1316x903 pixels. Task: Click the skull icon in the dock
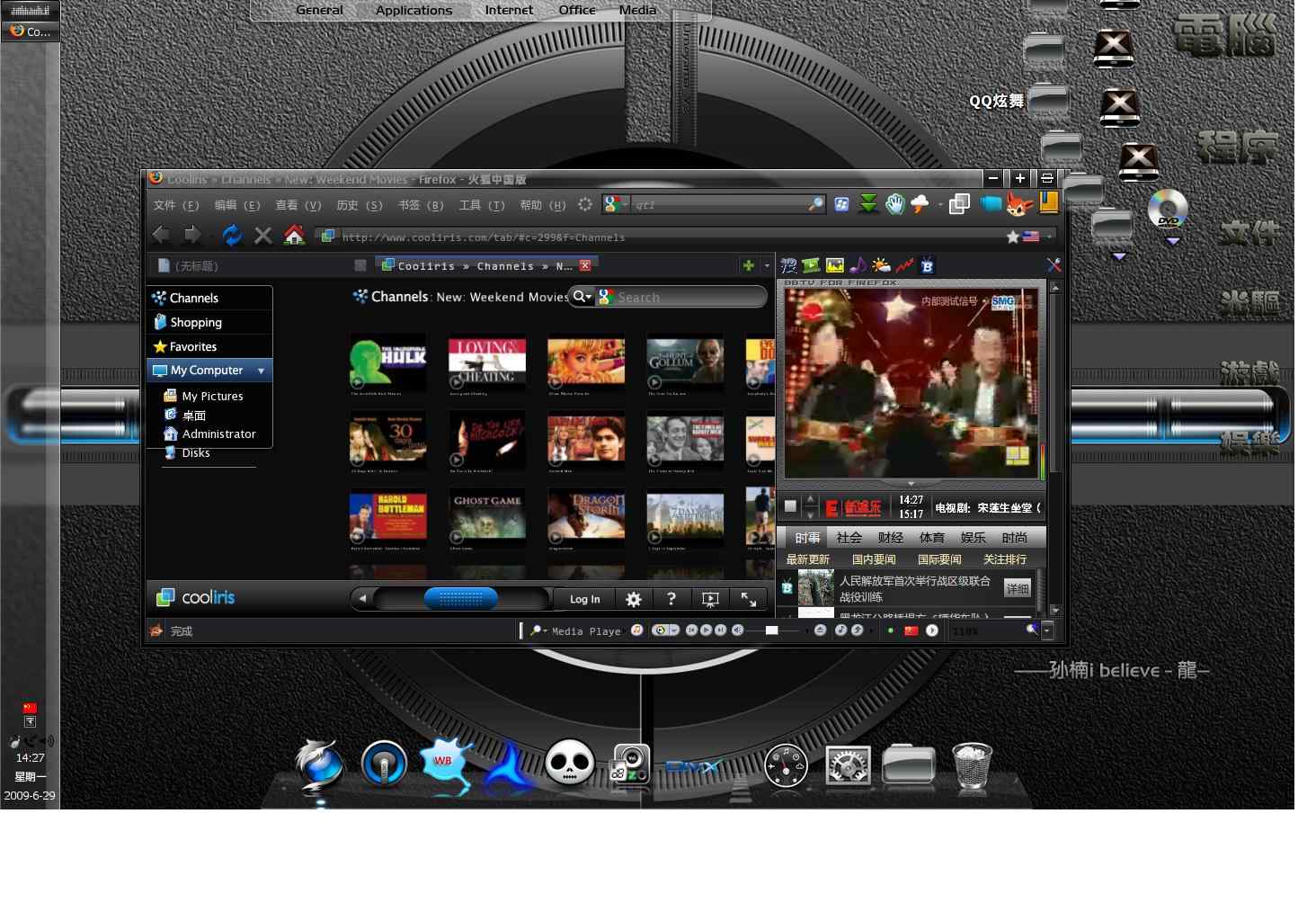(570, 763)
